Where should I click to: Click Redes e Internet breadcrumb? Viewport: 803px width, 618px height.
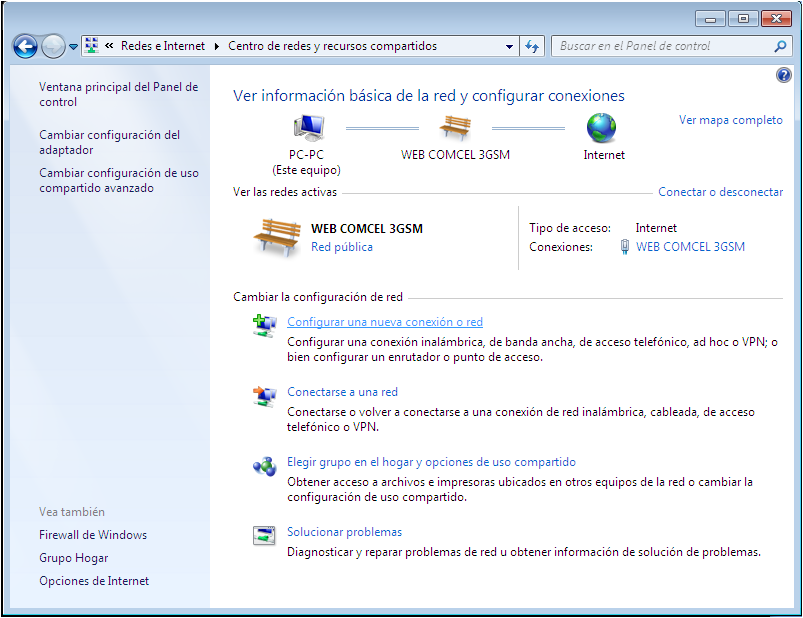pyautogui.click(x=163, y=46)
